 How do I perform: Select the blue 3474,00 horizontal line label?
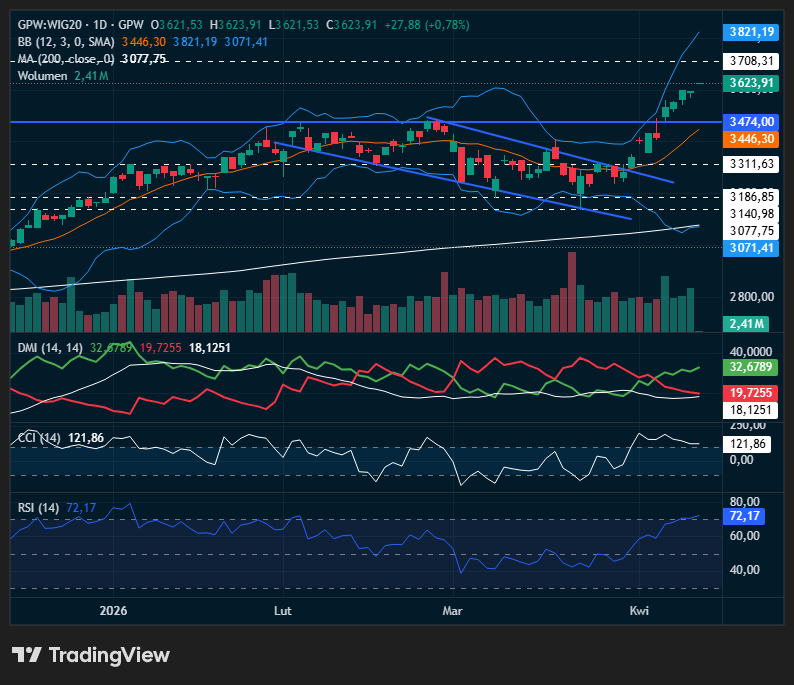coord(751,121)
